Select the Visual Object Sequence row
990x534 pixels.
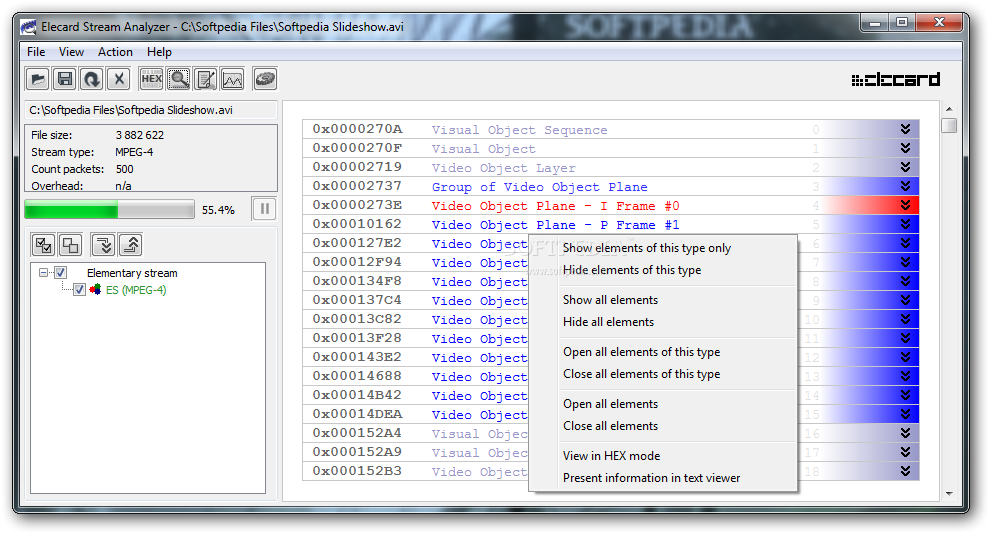[611, 129]
